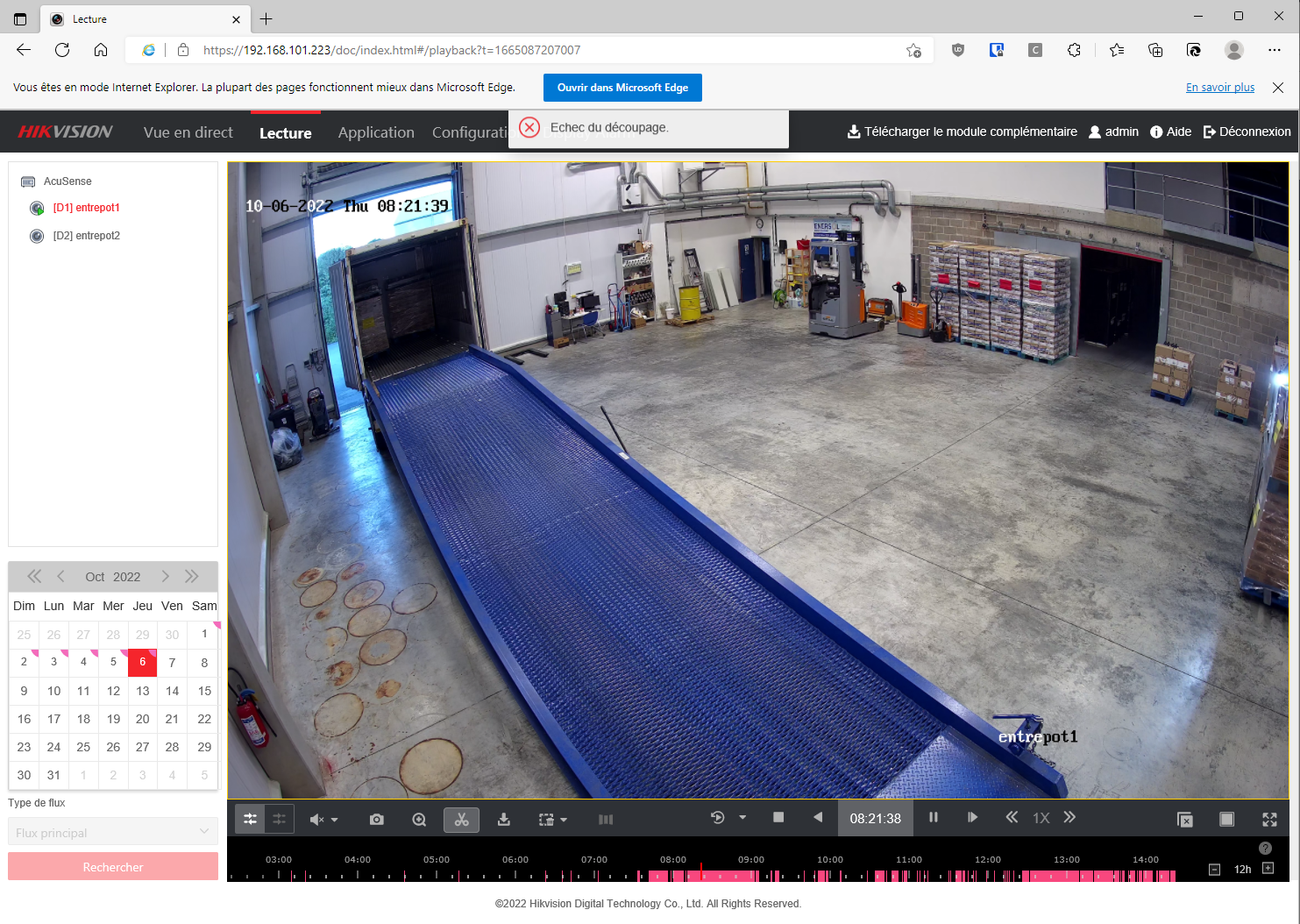Click the Déconnexion logout link

[x=1247, y=131]
